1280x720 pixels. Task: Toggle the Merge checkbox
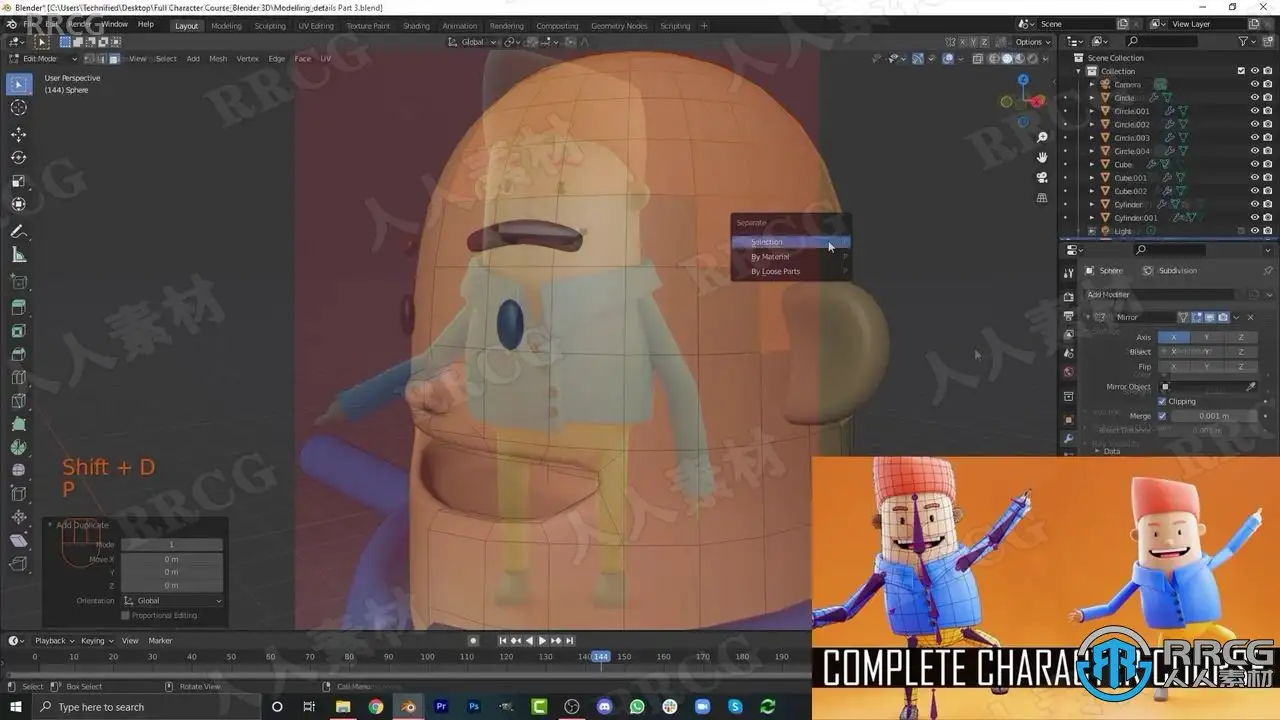pyautogui.click(x=1162, y=416)
